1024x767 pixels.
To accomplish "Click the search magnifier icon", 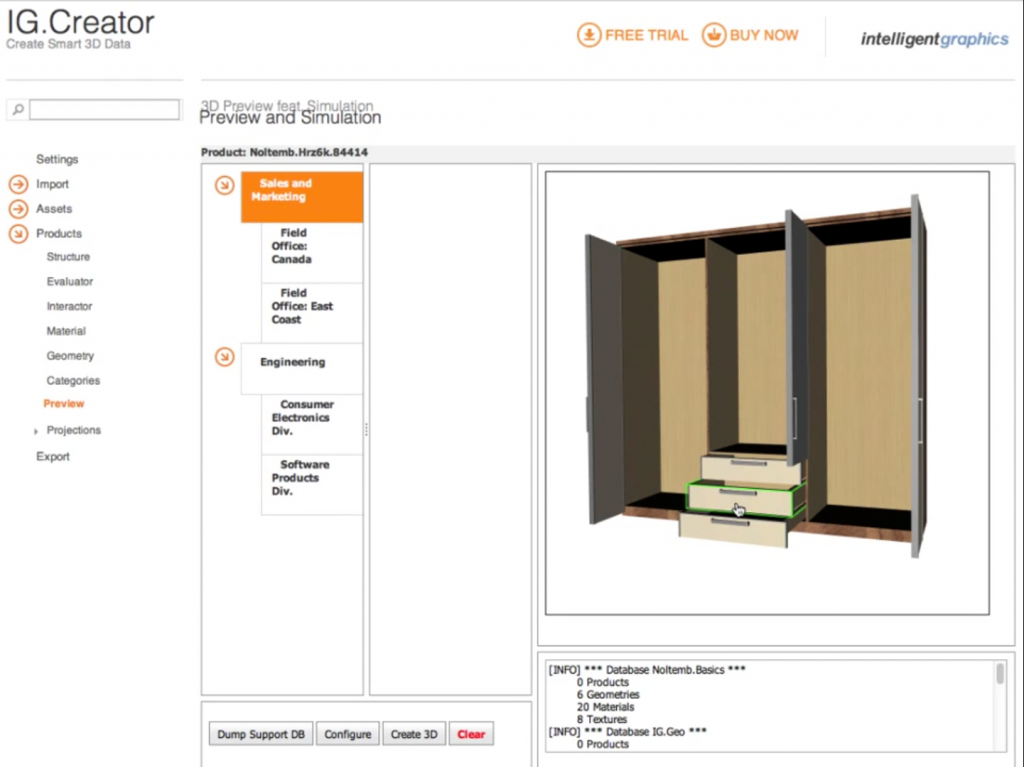I will coord(18,110).
